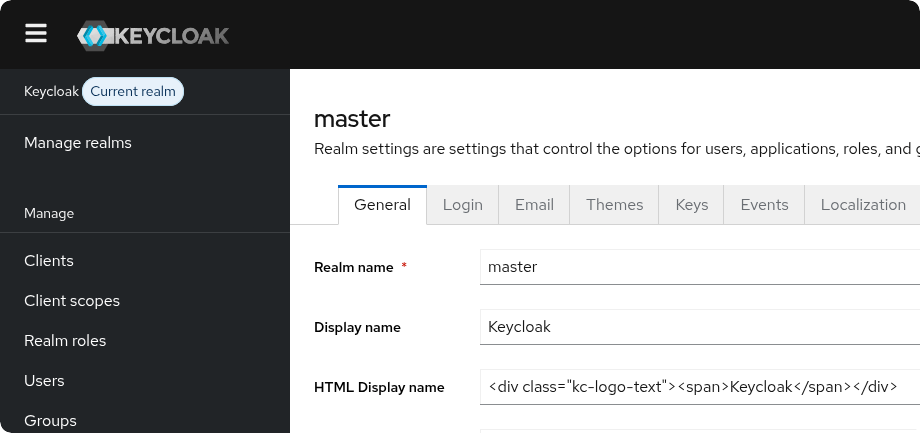Click the Current realm badge

[133, 92]
